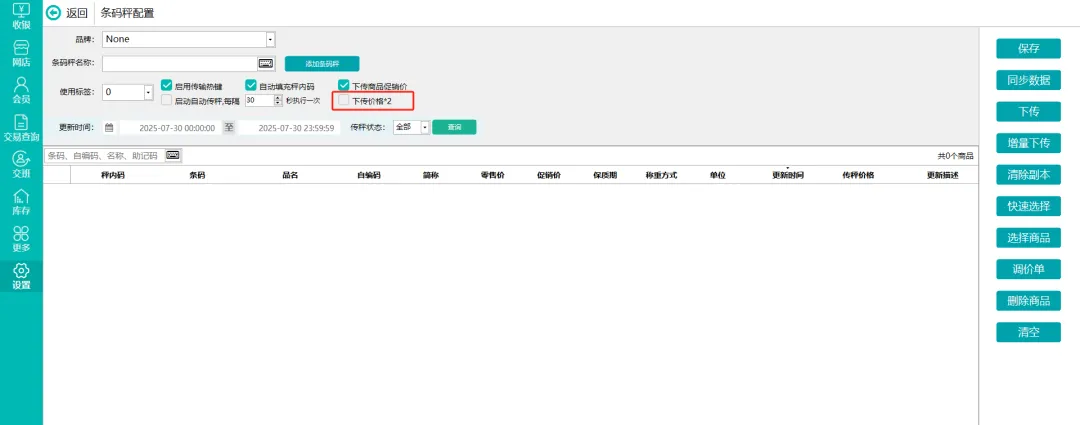Check the 启动自动传秤 checkbox
Image resolution: width=1080 pixels, height=425 pixels.
tap(167, 101)
